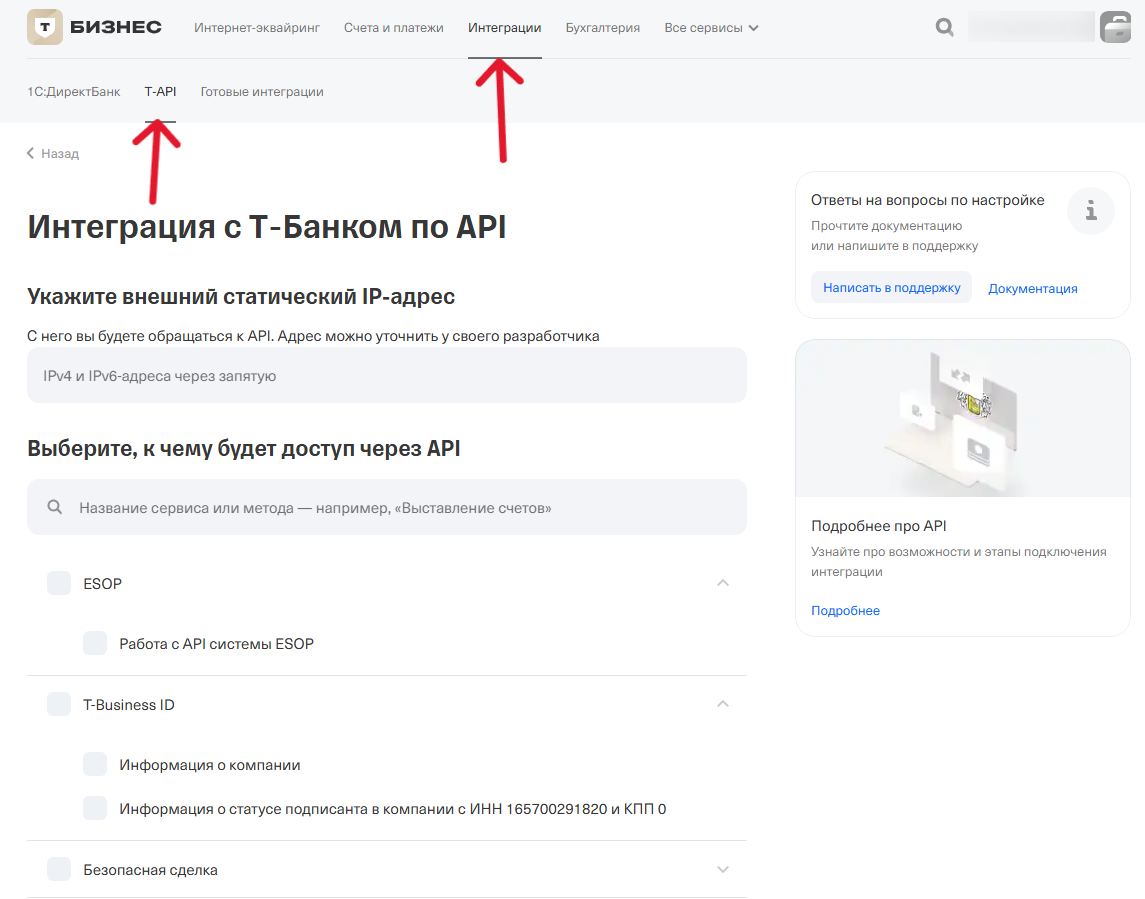The height and width of the screenshot is (899, 1145).
Task: Check the Информация о компании box
Action: [x=95, y=765]
